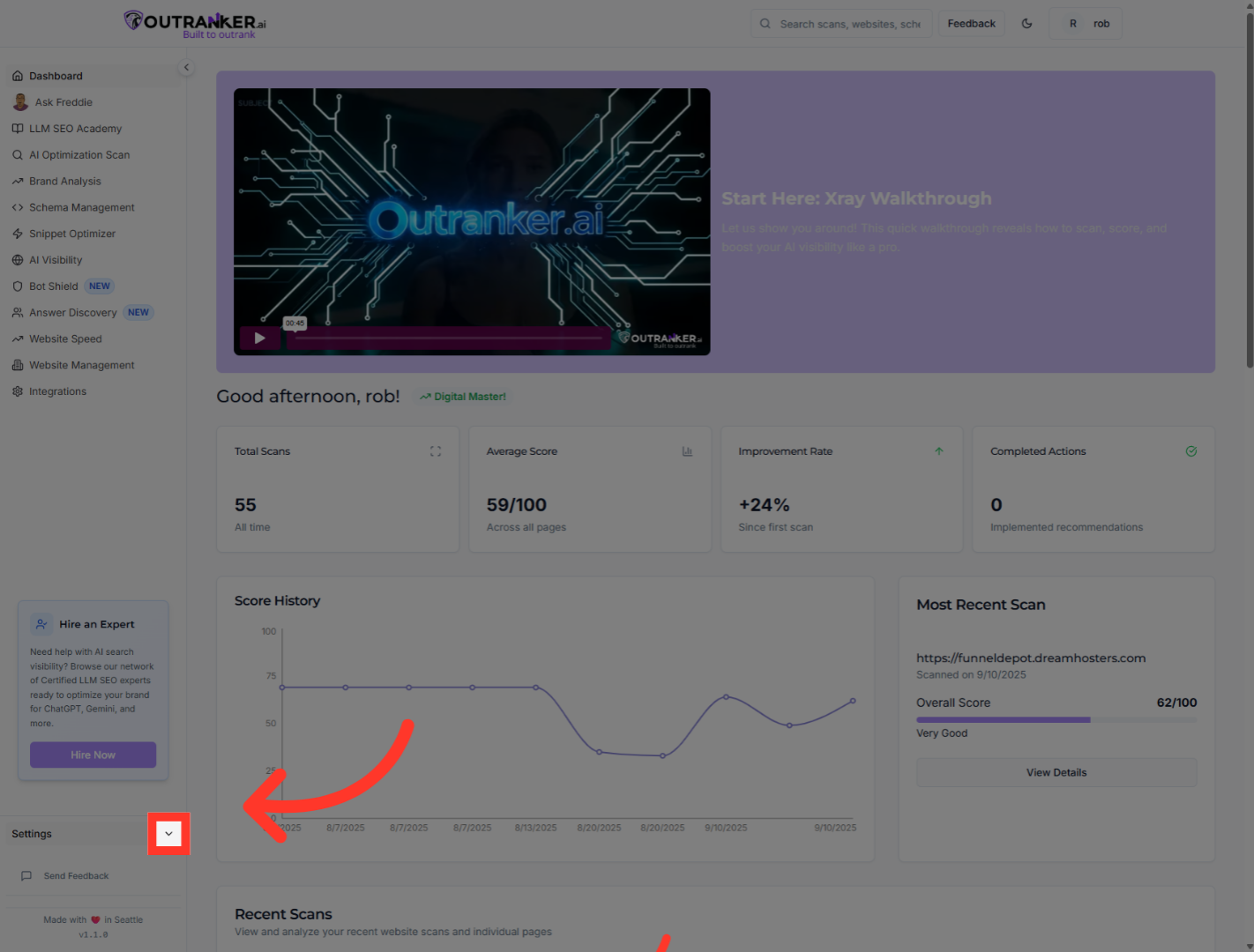
Task: Play the Xray Walkthrough video
Action: (x=259, y=338)
